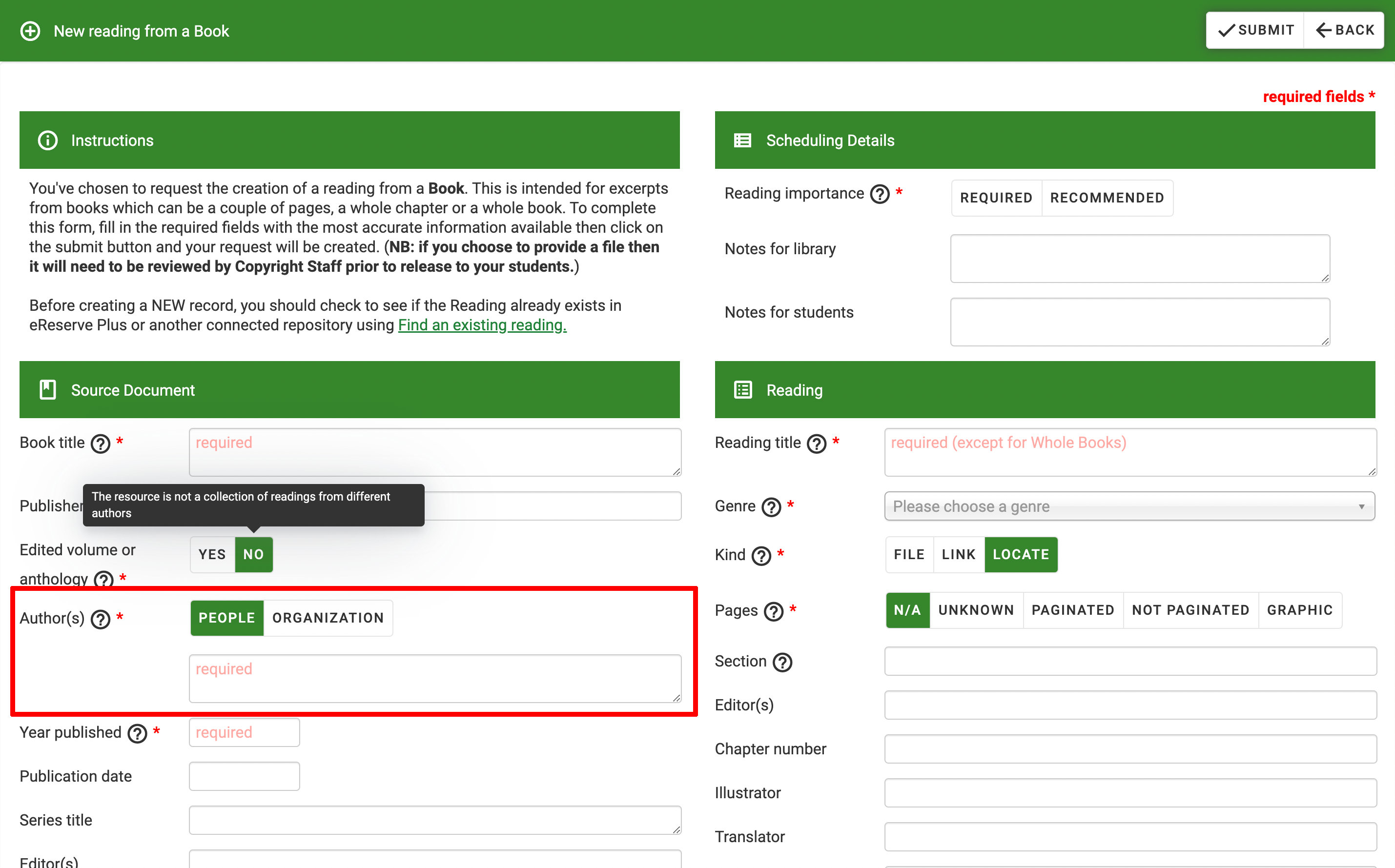The height and width of the screenshot is (868, 1395).
Task: Select FILE kind option
Action: [x=906, y=554]
